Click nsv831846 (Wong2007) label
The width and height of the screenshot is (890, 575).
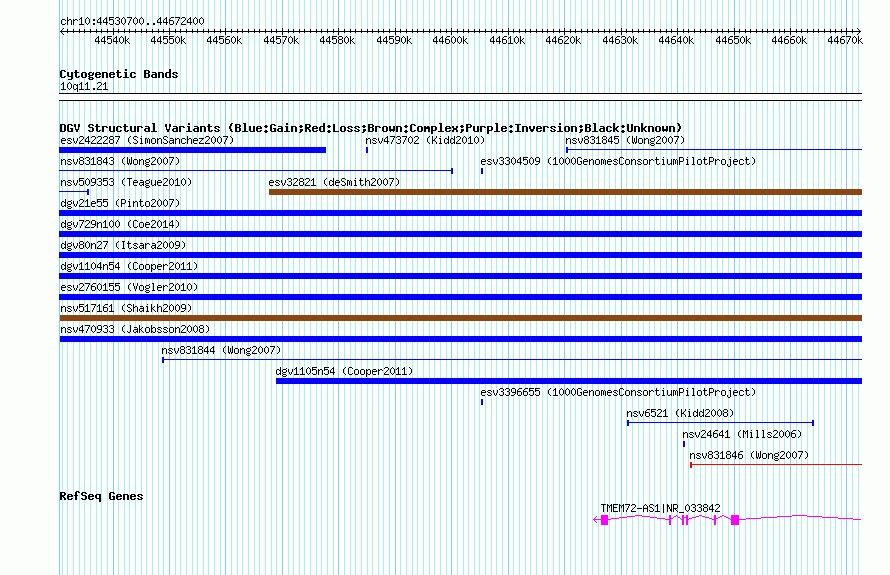click(749, 455)
